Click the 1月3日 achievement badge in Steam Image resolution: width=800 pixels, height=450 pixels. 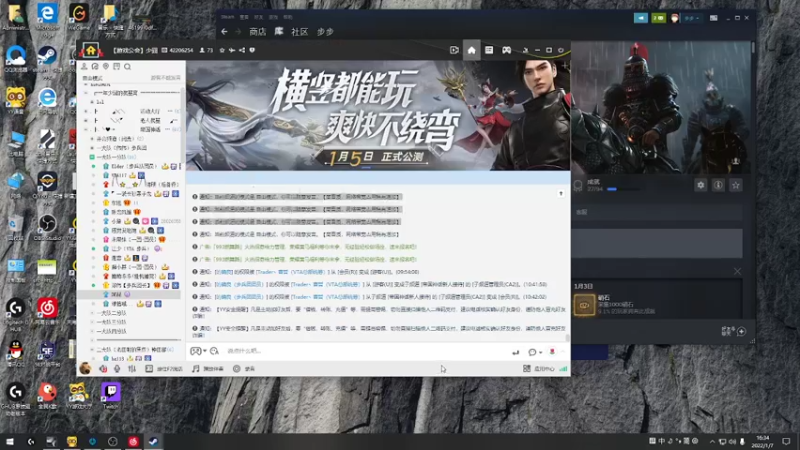(x=584, y=305)
